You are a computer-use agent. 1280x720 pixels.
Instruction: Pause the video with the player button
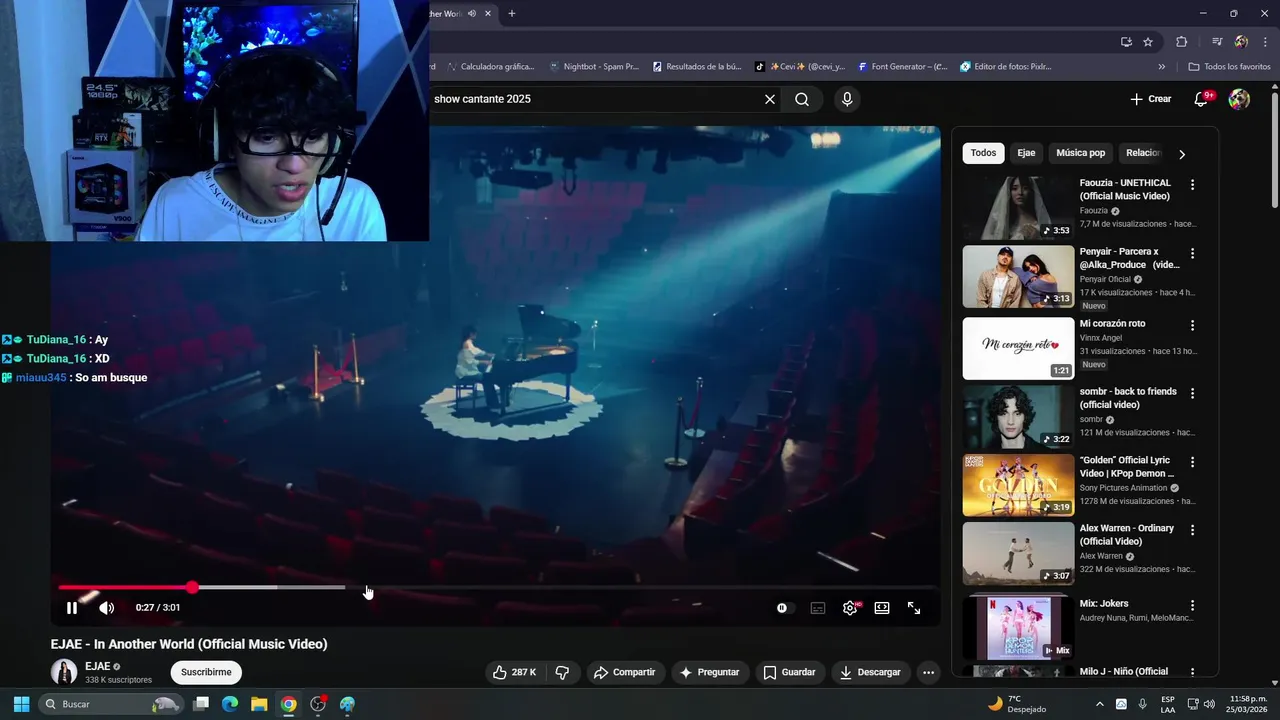click(x=72, y=608)
